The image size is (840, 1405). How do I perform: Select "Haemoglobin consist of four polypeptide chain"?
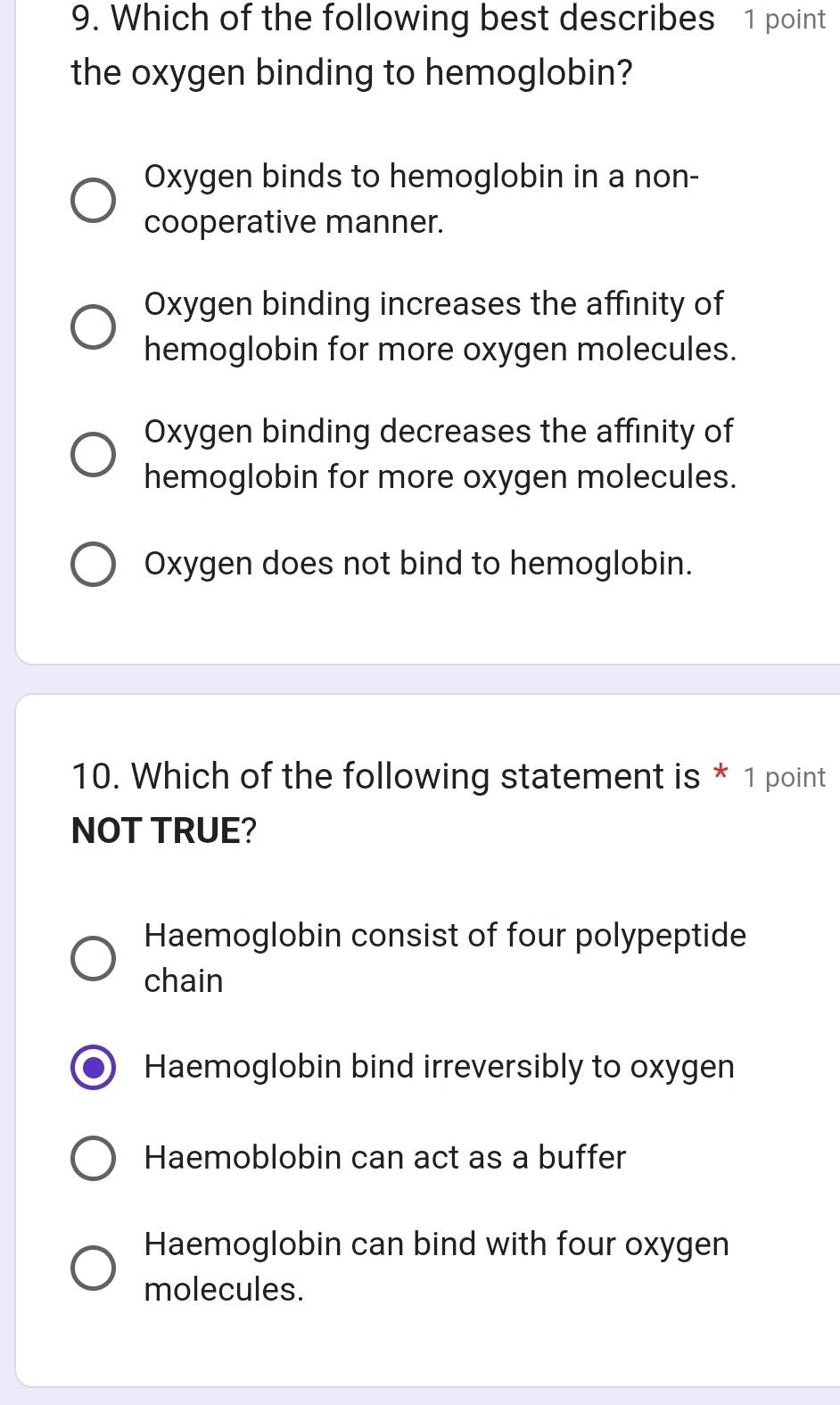coord(94,957)
